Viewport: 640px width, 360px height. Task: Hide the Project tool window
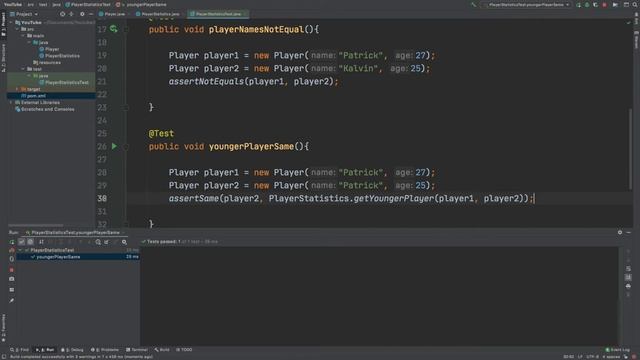coord(91,14)
